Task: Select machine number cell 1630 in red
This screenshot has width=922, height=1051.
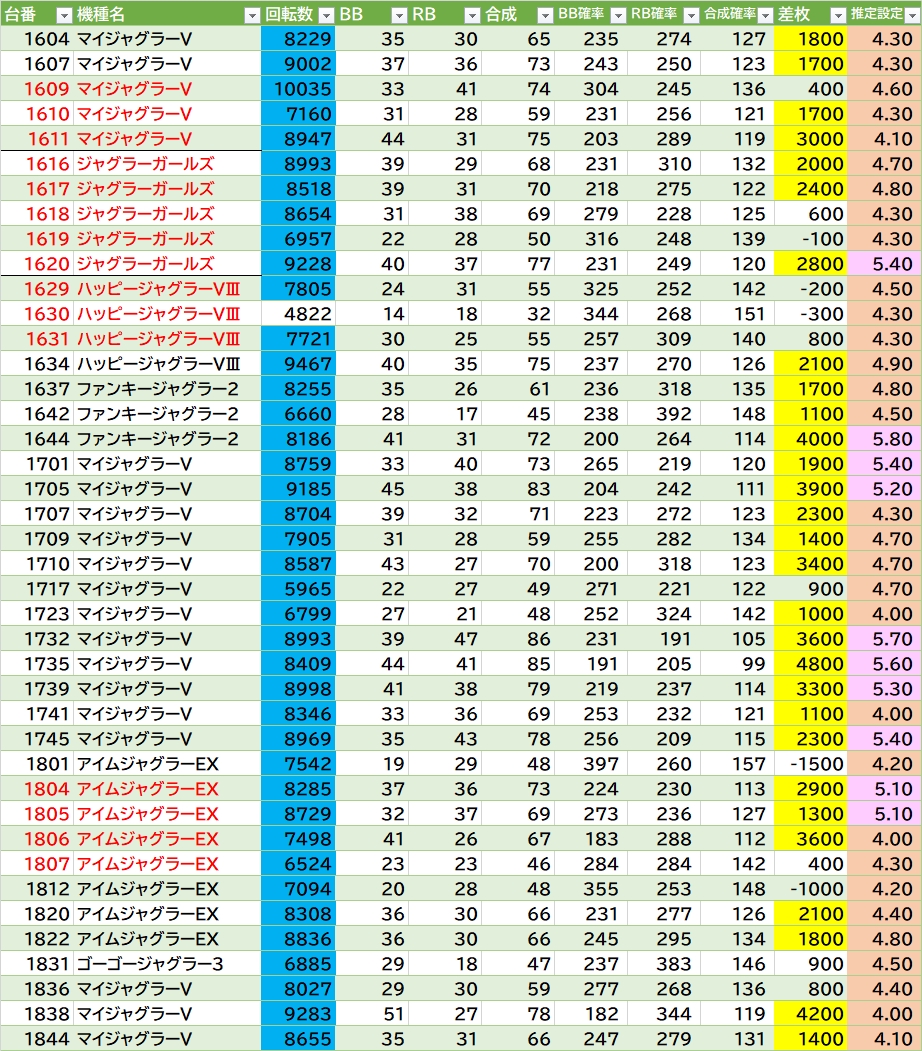Action: [x=37, y=314]
